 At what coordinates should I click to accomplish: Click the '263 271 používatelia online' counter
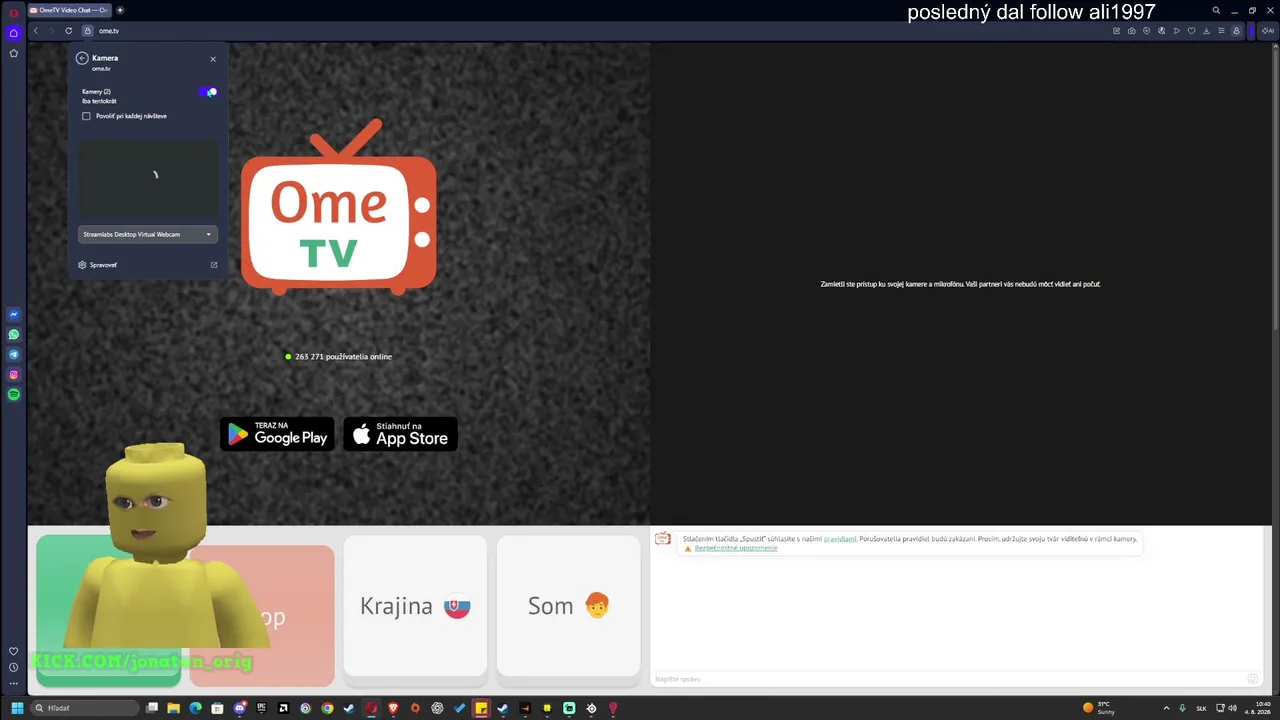click(338, 357)
